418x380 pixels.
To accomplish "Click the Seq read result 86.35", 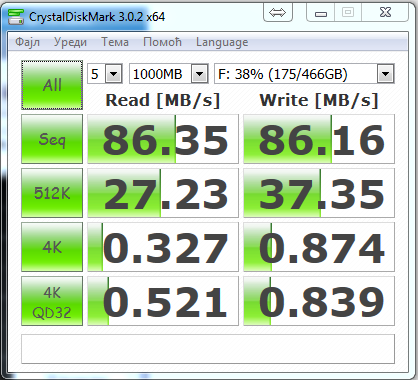I will click(163, 139).
